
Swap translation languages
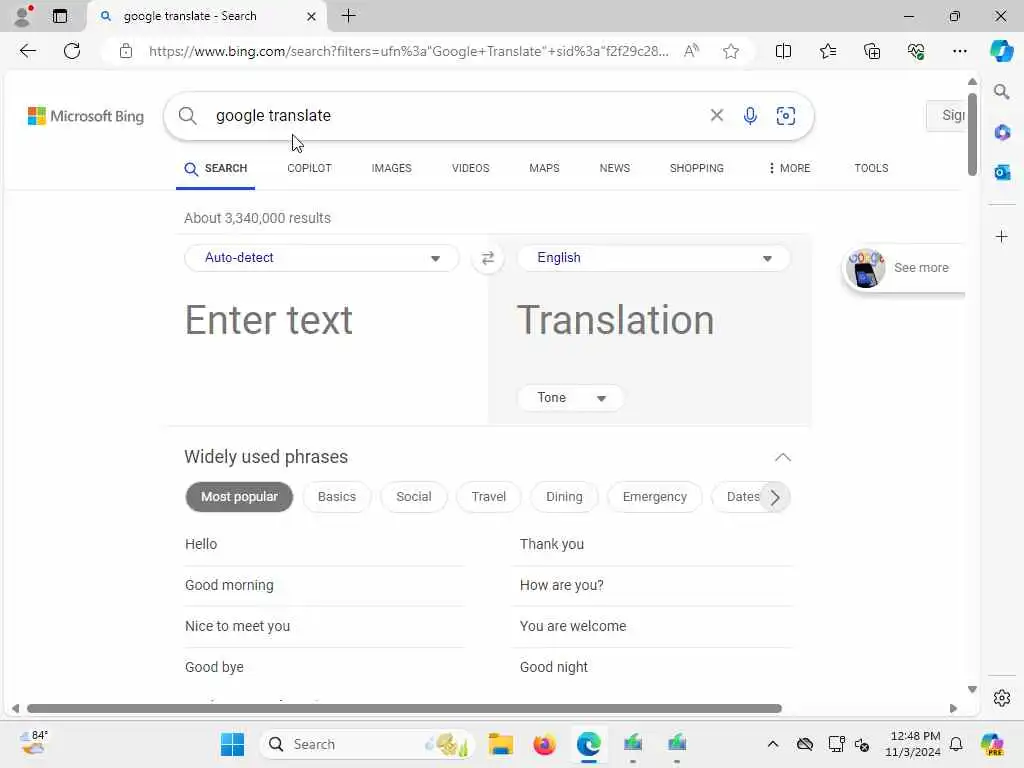pos(488,258)
